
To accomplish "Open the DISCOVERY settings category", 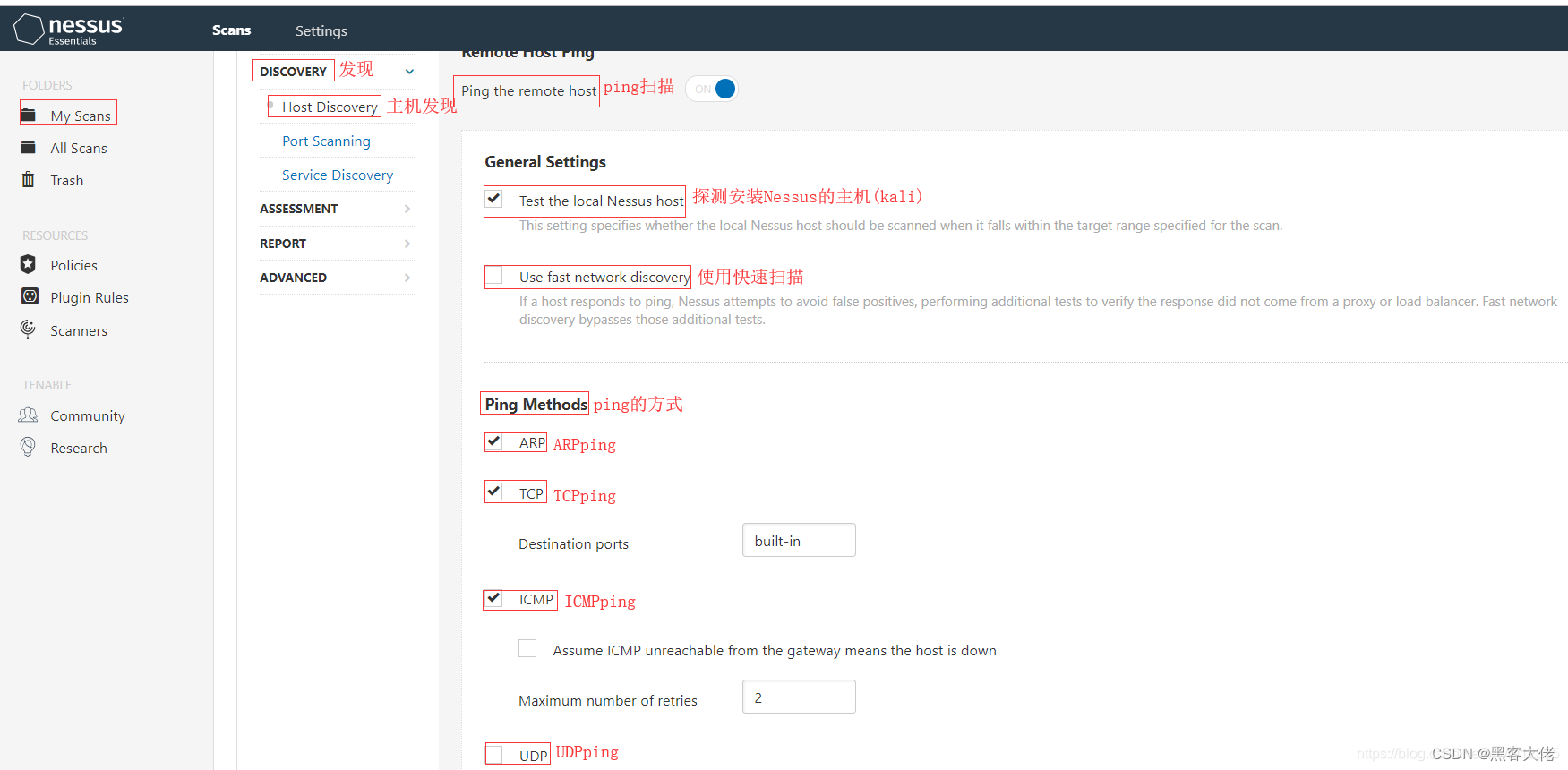I will (x=293, y=71).
